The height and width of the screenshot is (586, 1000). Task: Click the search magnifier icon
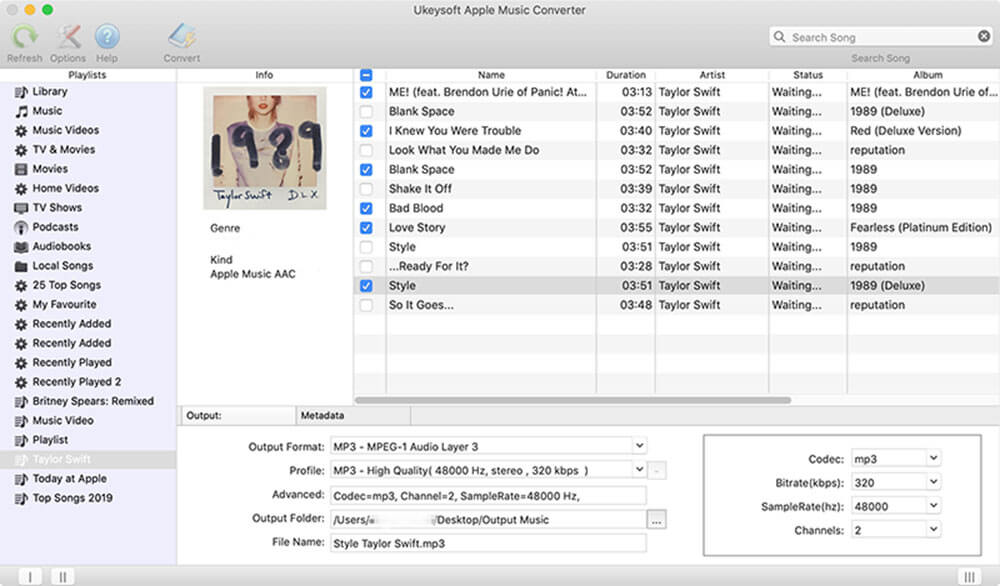(779, 37)
